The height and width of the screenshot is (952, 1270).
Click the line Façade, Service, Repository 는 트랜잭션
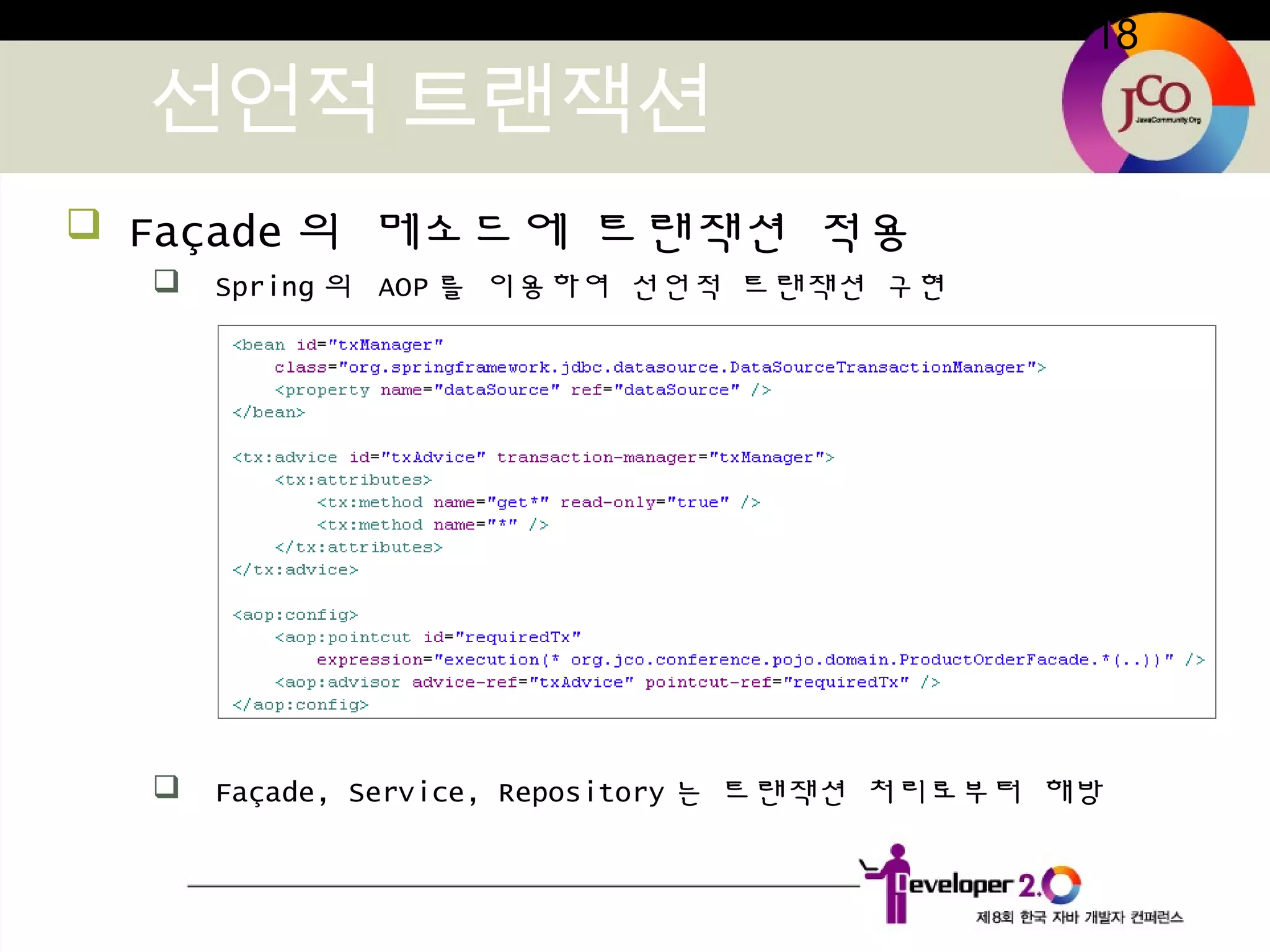659,792
